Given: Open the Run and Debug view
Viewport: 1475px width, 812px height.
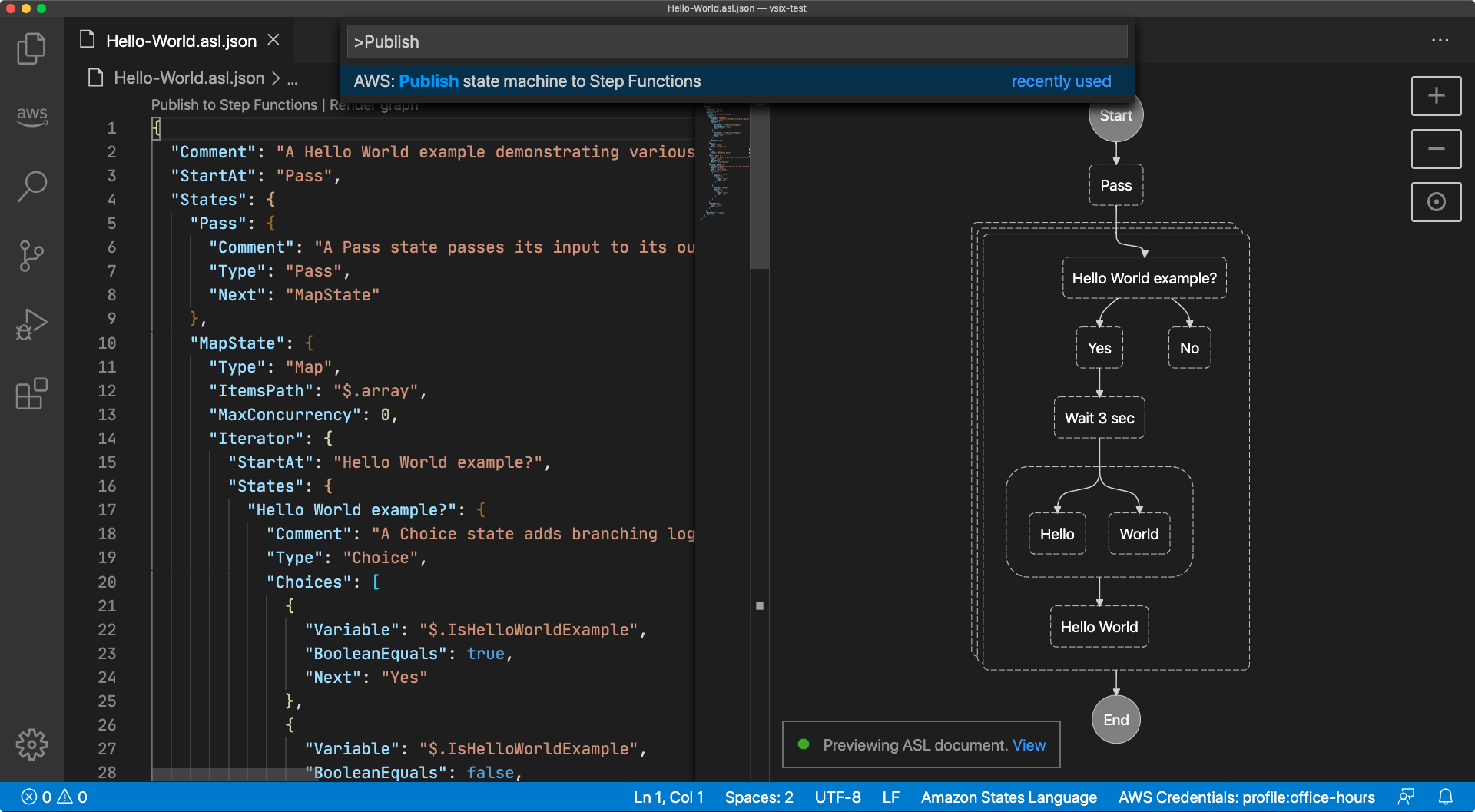Looking at the screenshot, I should tap(31, 325).
